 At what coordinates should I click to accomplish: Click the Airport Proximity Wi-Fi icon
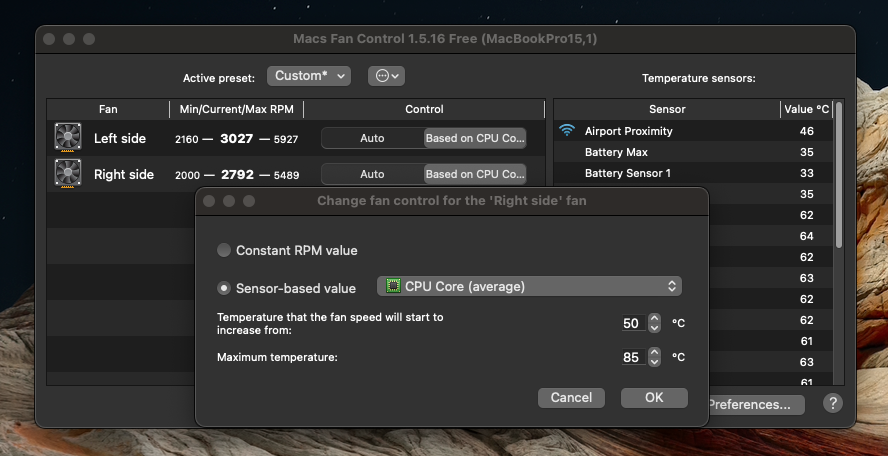(x=566, y=130)
